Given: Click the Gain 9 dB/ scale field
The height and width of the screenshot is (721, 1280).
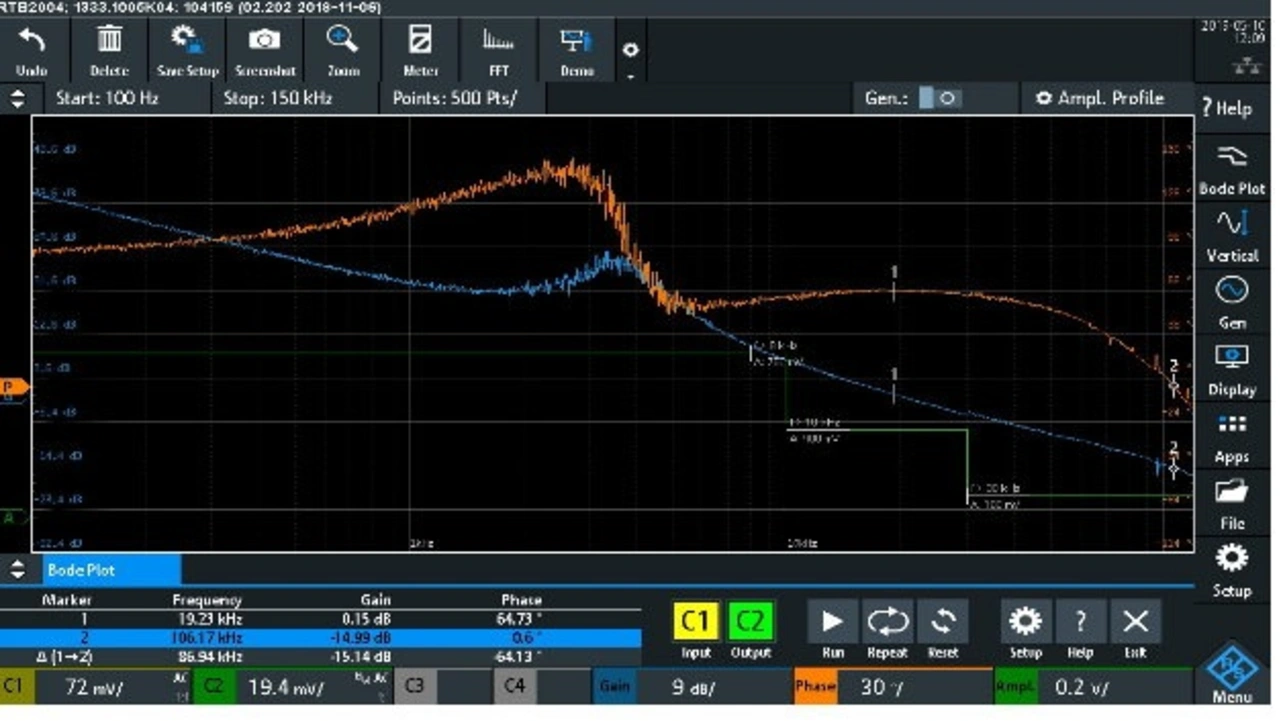Looking at the screenshot, I should (x=690, y=687).
